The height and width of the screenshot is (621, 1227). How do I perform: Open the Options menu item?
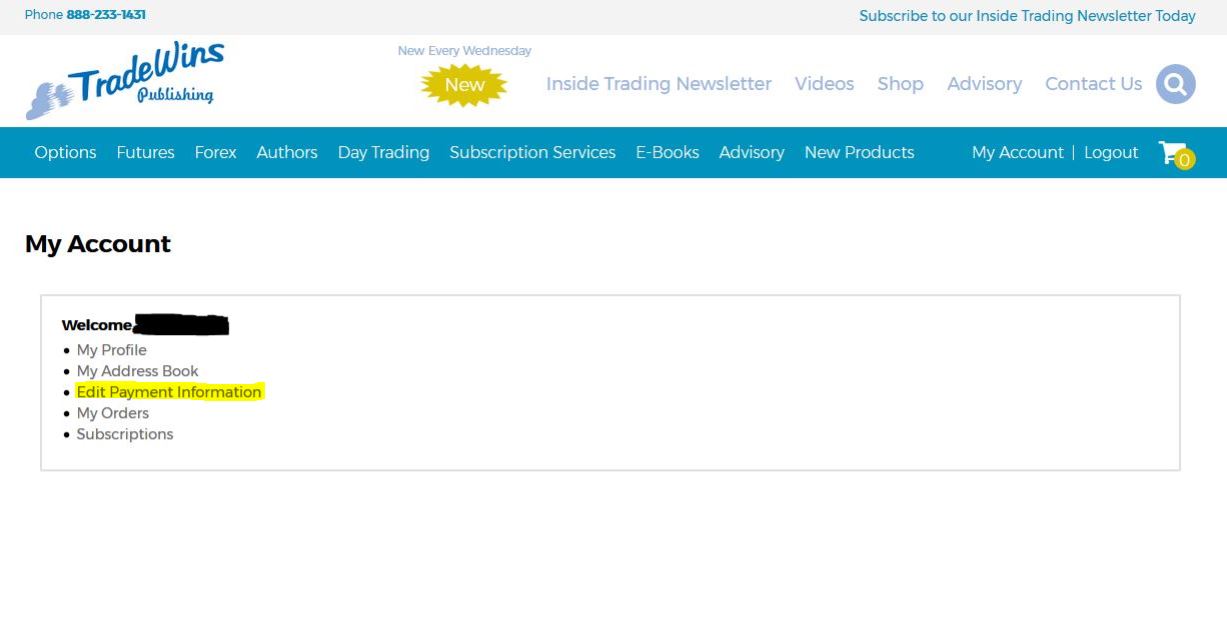coord(65,152)
